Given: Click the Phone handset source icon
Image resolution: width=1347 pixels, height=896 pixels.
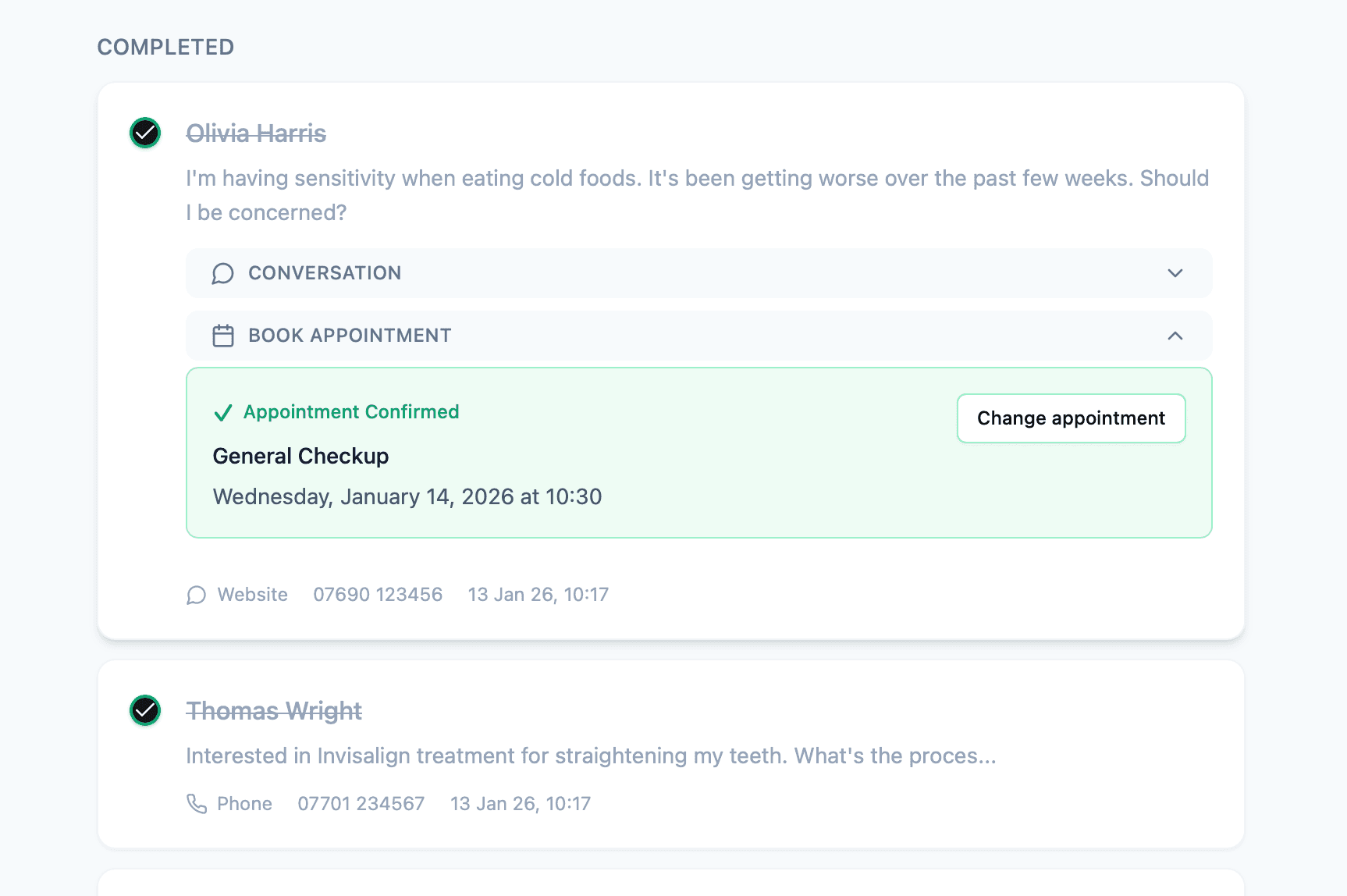Looking at the screenshot, I should click(197, 804).
